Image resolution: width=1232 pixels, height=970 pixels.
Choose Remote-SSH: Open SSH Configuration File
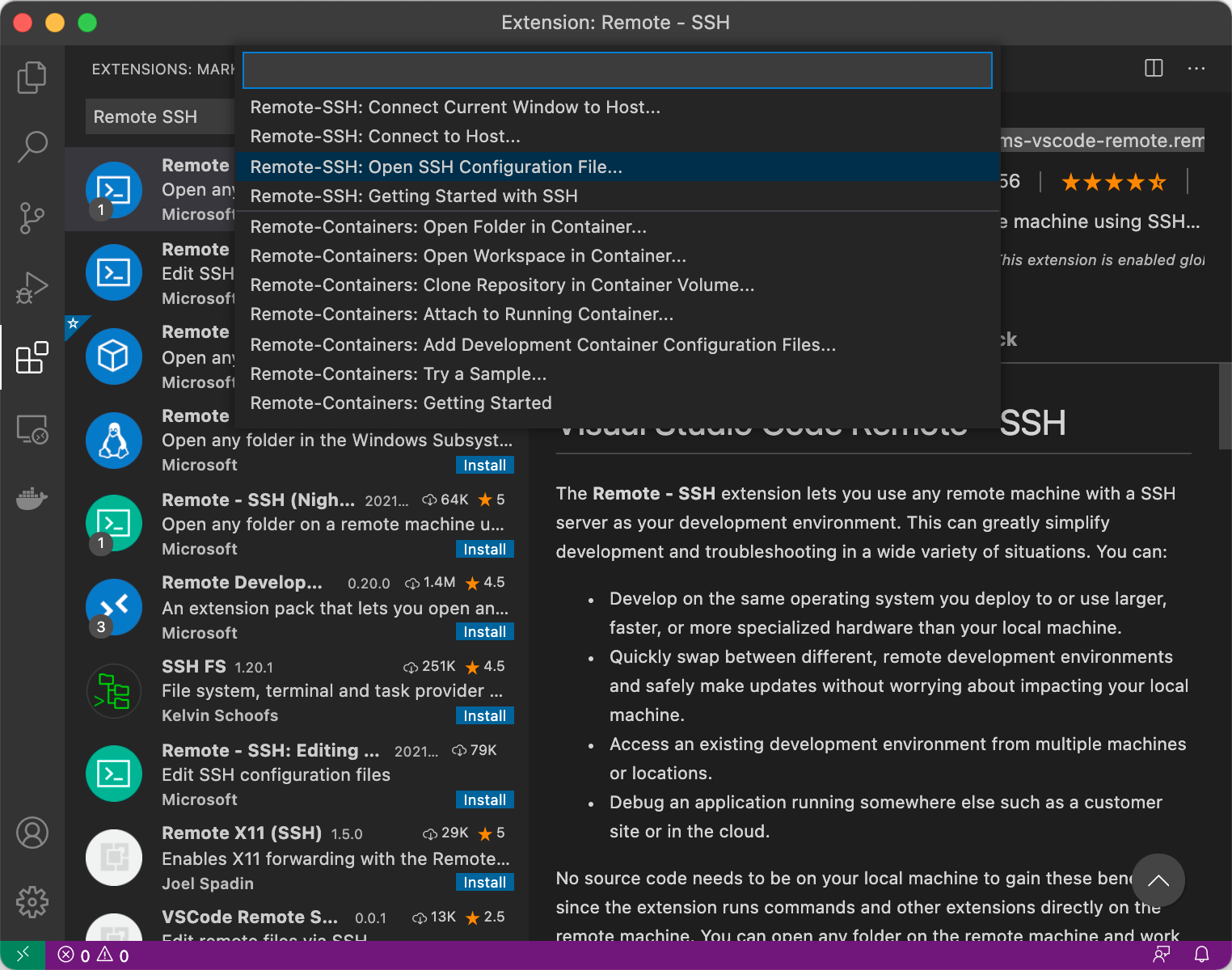coord(618,167)
